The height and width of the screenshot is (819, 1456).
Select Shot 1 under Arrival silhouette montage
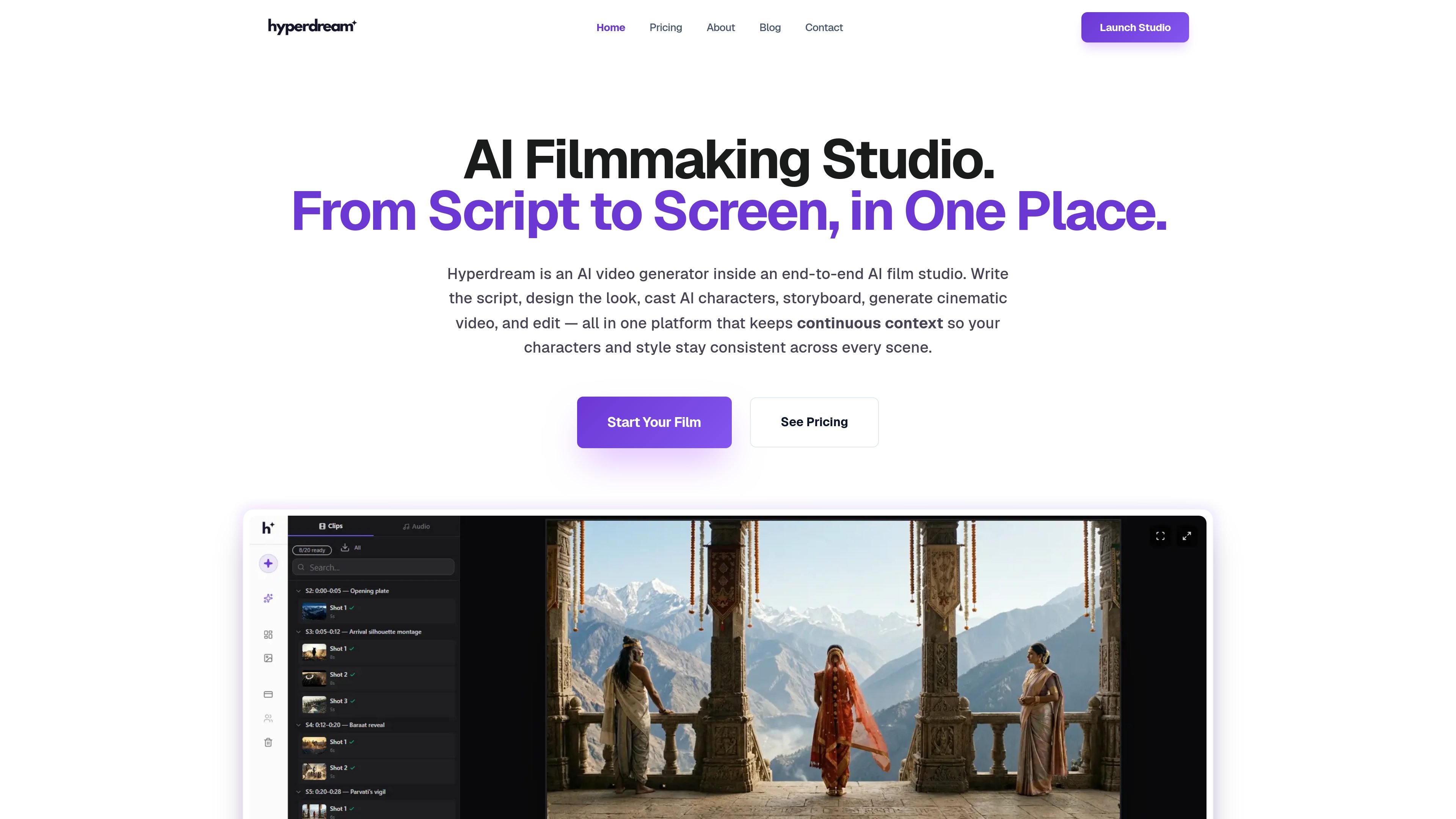[377, 652]
